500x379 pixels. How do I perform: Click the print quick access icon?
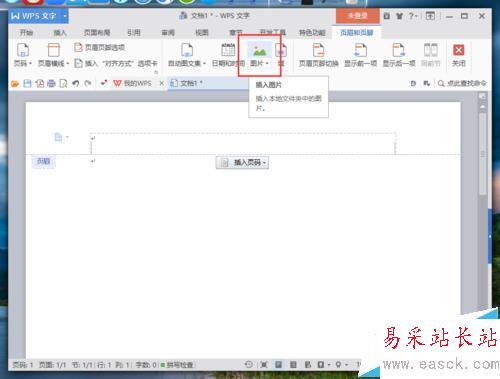tap(51, 83)
